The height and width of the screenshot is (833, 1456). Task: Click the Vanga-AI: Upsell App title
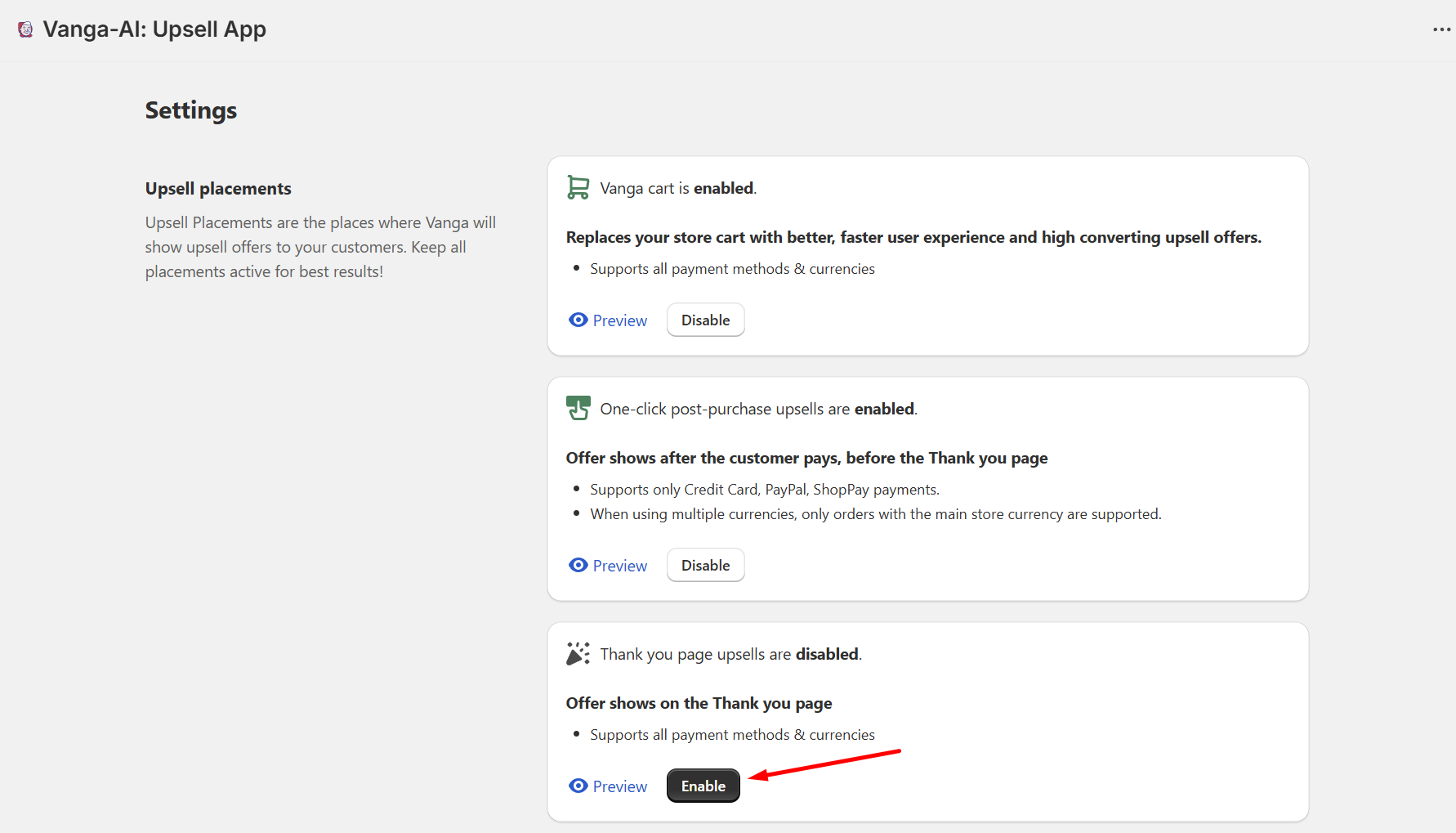[x=154, y=29]
